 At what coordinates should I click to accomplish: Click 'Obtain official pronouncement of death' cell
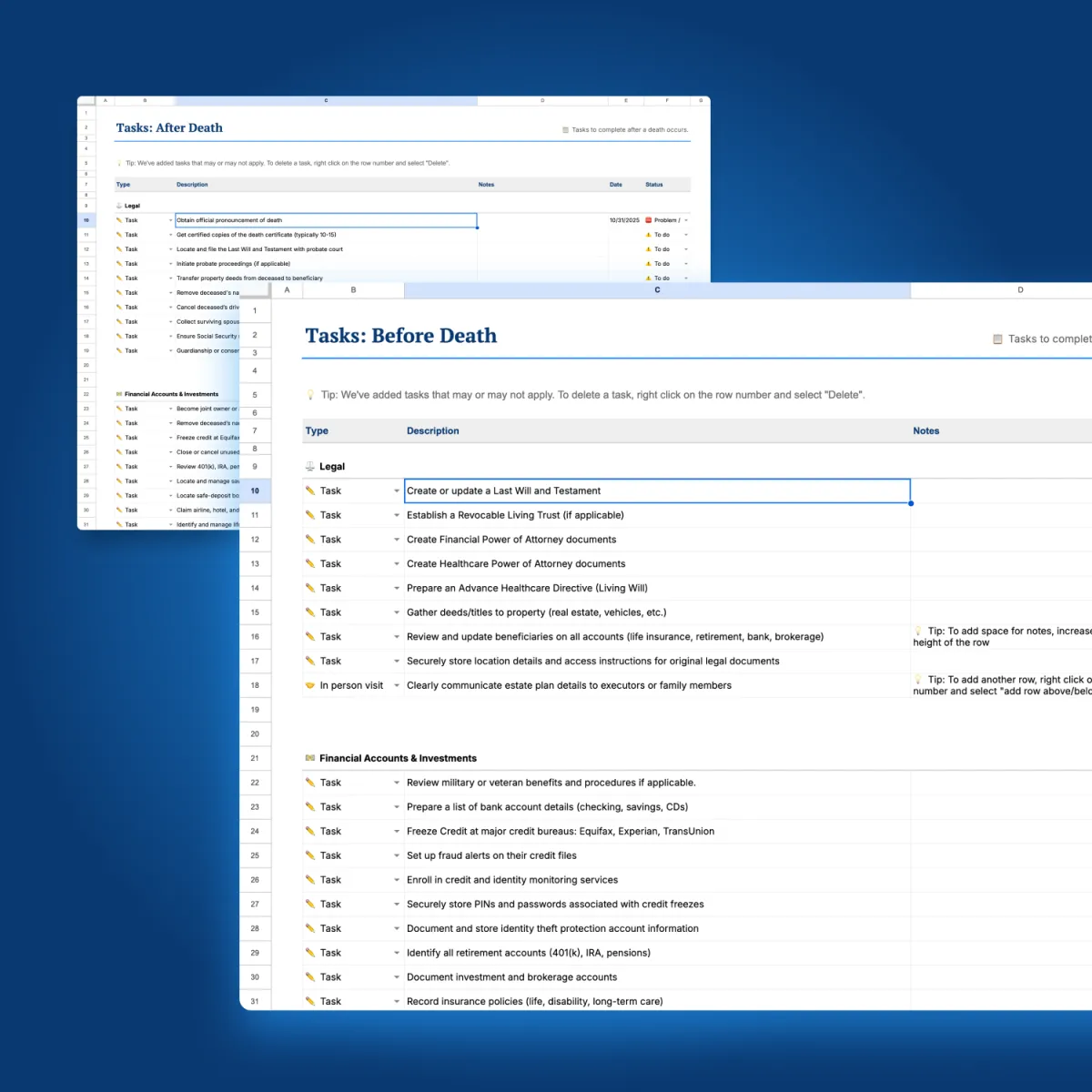pos(326,220)
